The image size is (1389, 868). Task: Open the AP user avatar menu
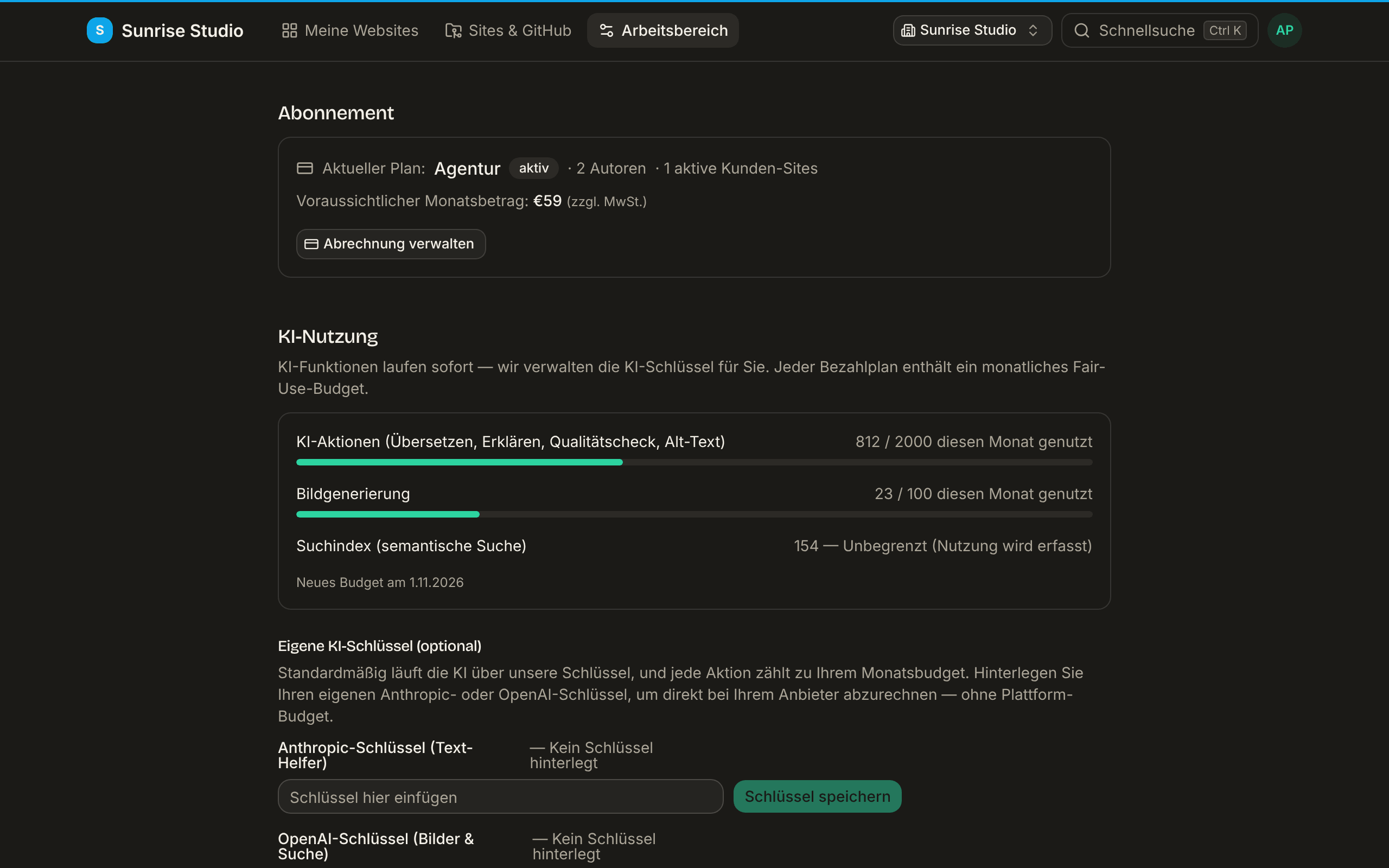click(x=1284, y=30)
